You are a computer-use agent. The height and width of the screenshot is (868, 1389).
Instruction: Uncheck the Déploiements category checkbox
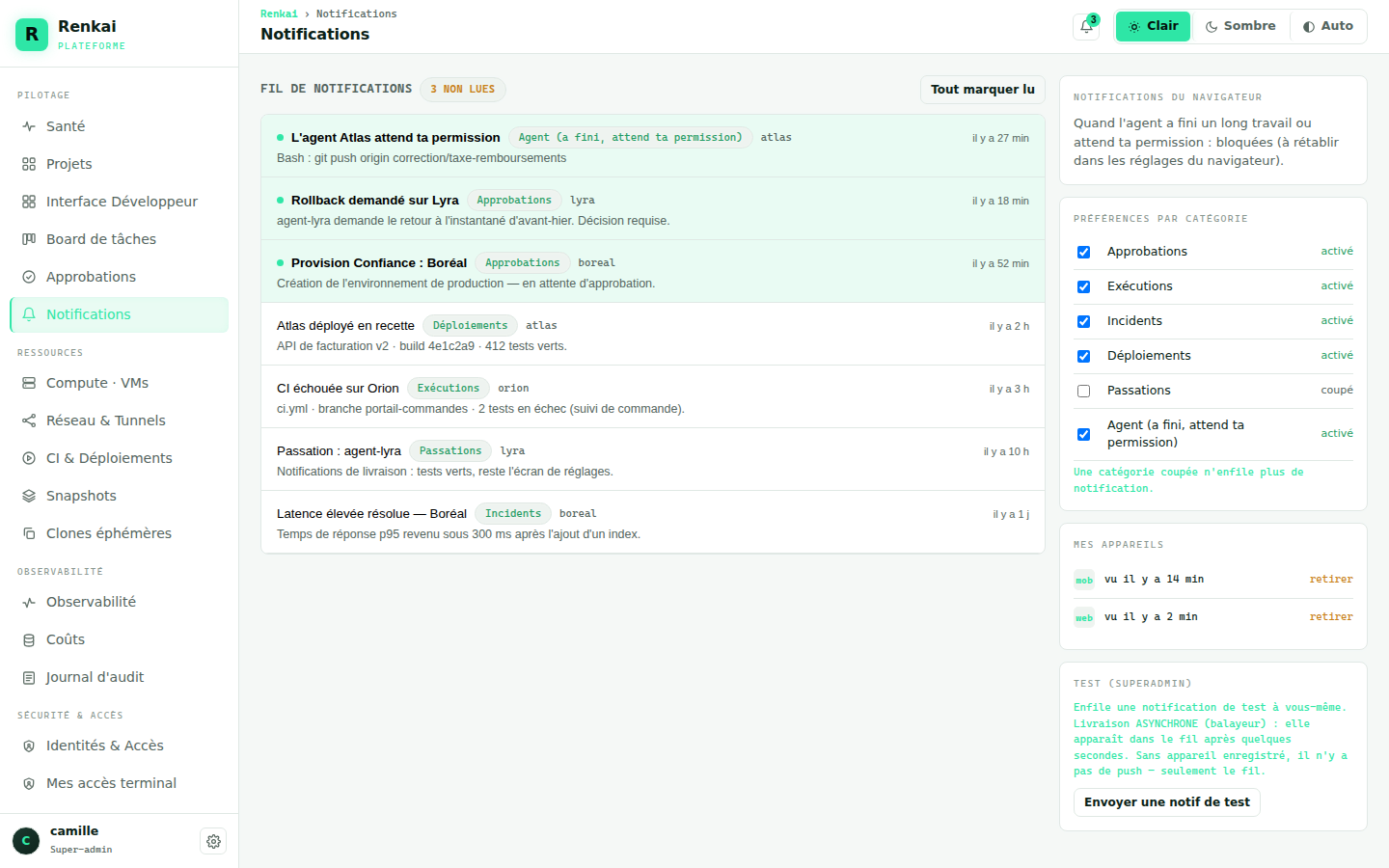(1083, 356)
